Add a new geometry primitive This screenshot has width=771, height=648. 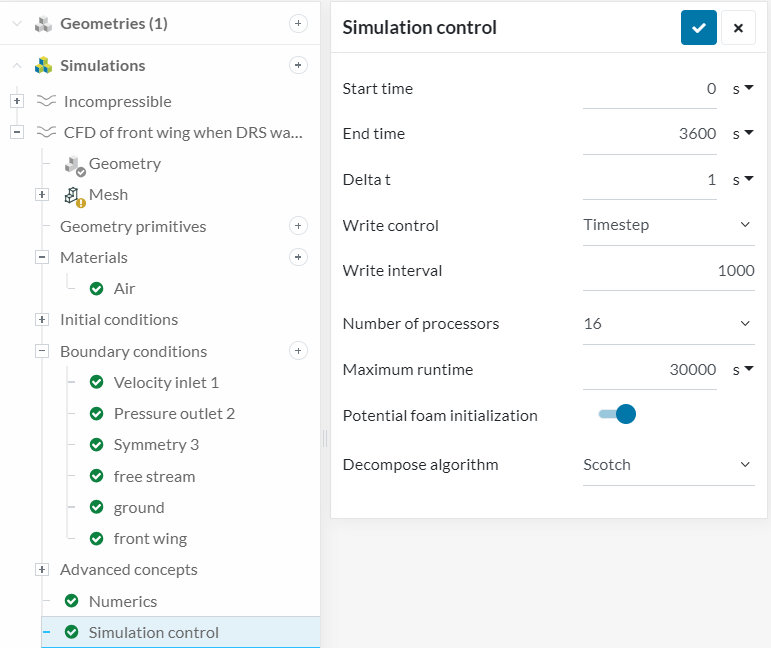(298, 226)
